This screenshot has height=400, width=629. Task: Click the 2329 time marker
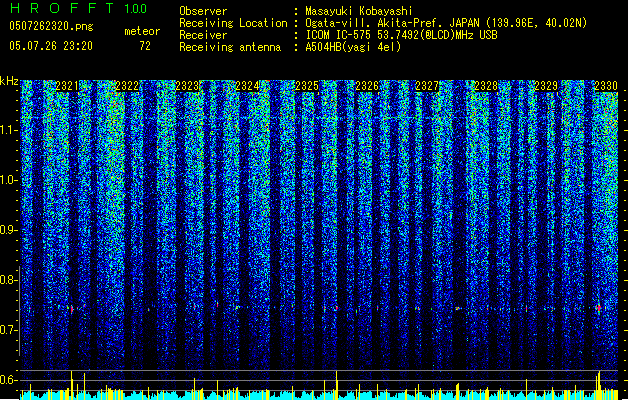click(546, 86)
